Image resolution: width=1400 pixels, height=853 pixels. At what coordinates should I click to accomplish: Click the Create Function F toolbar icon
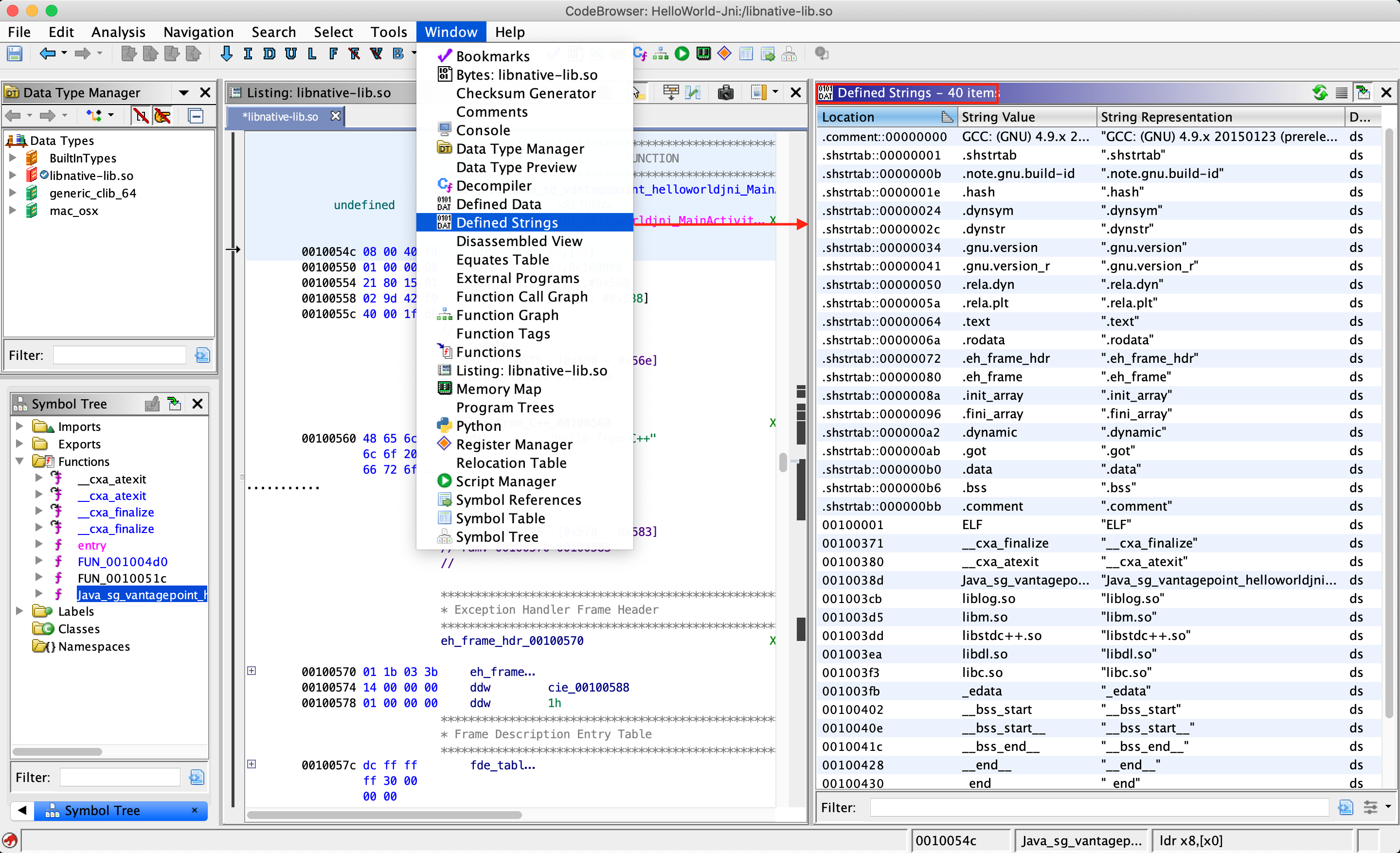tap(333, 54)
